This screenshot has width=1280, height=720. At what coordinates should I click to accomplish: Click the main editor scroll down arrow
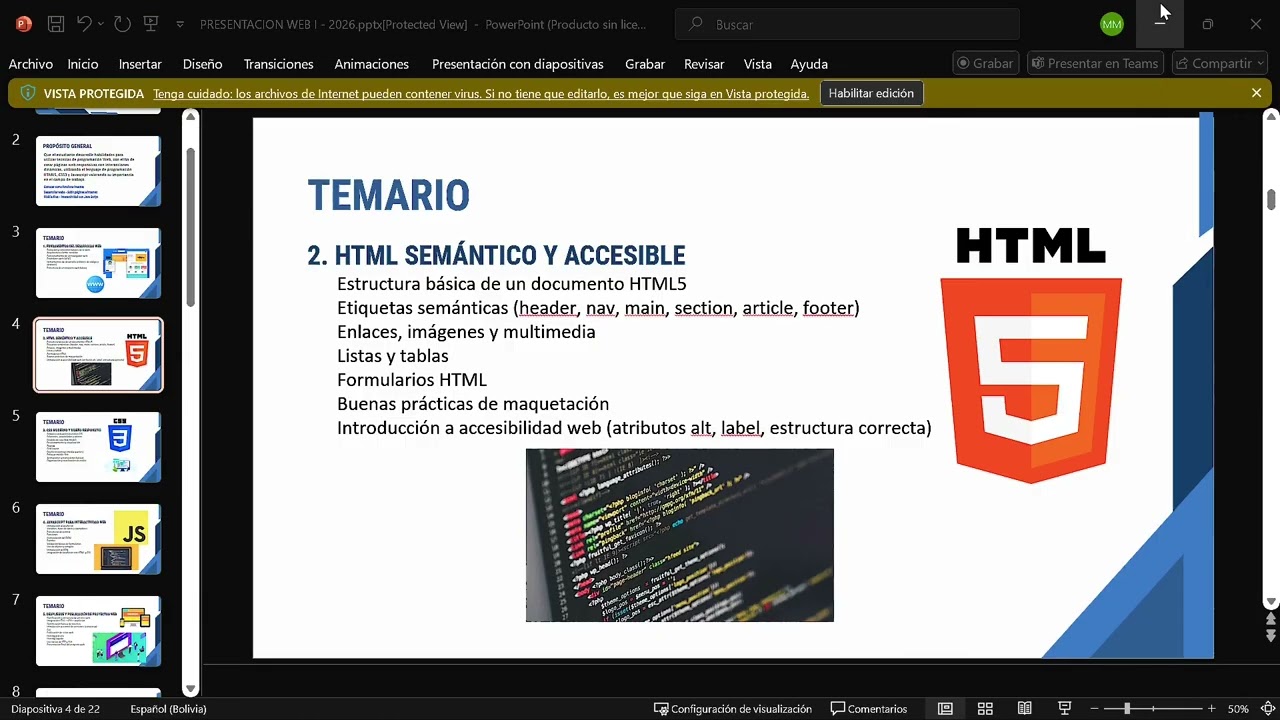[x=1271, y=602]
